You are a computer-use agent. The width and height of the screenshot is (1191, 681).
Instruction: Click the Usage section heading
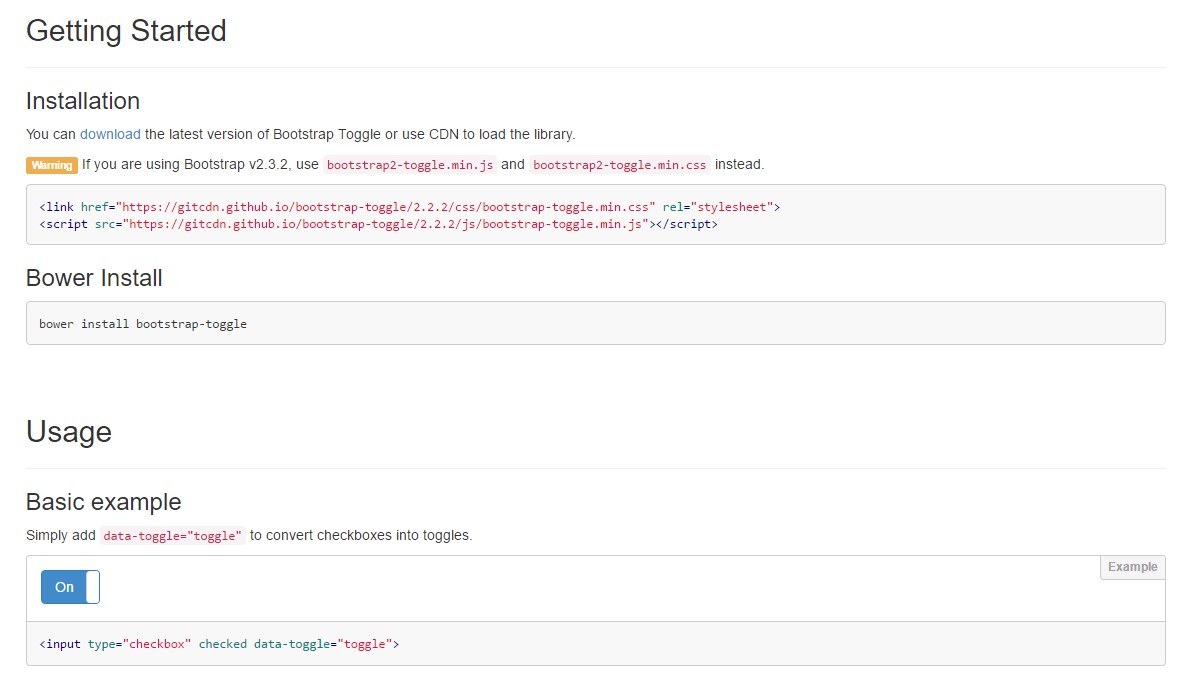(x=69, y=432)
